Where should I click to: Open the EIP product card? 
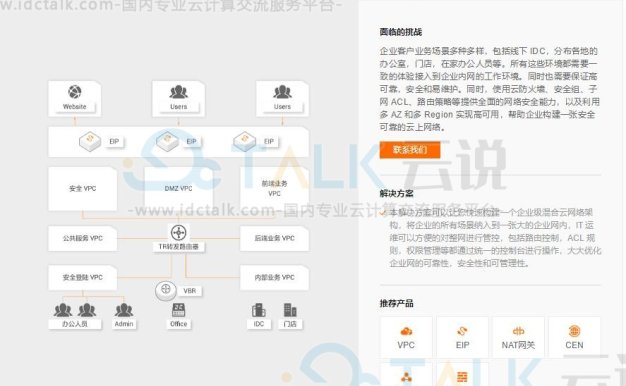[462, 337]
